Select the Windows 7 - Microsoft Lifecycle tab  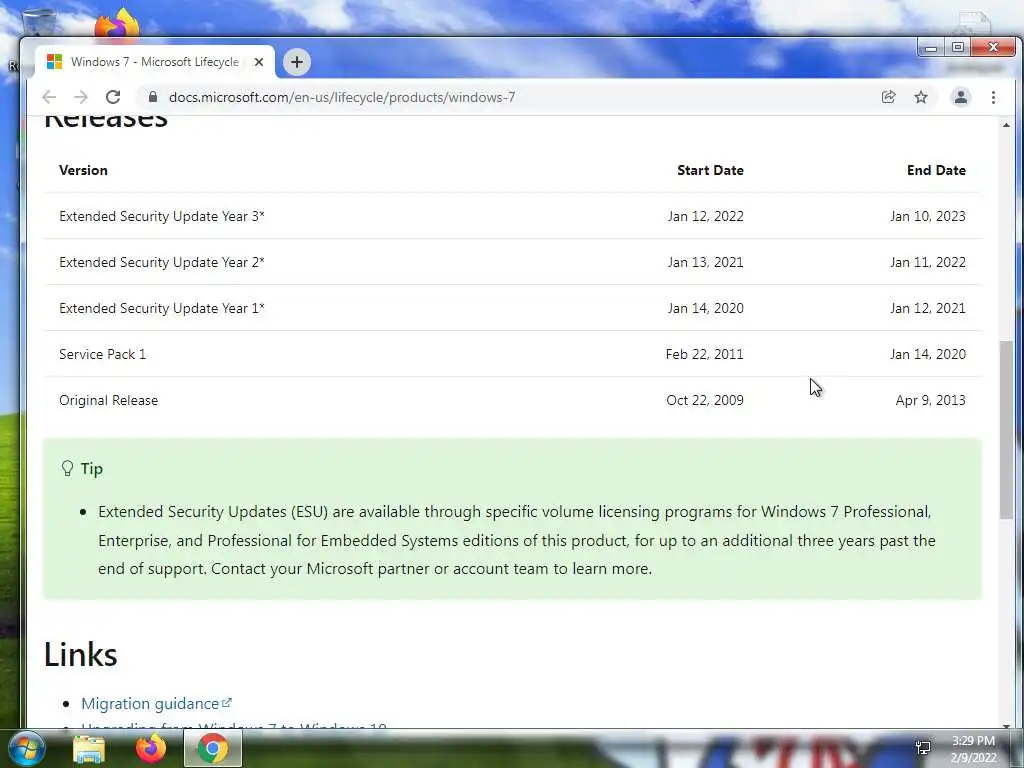(155, 62)
